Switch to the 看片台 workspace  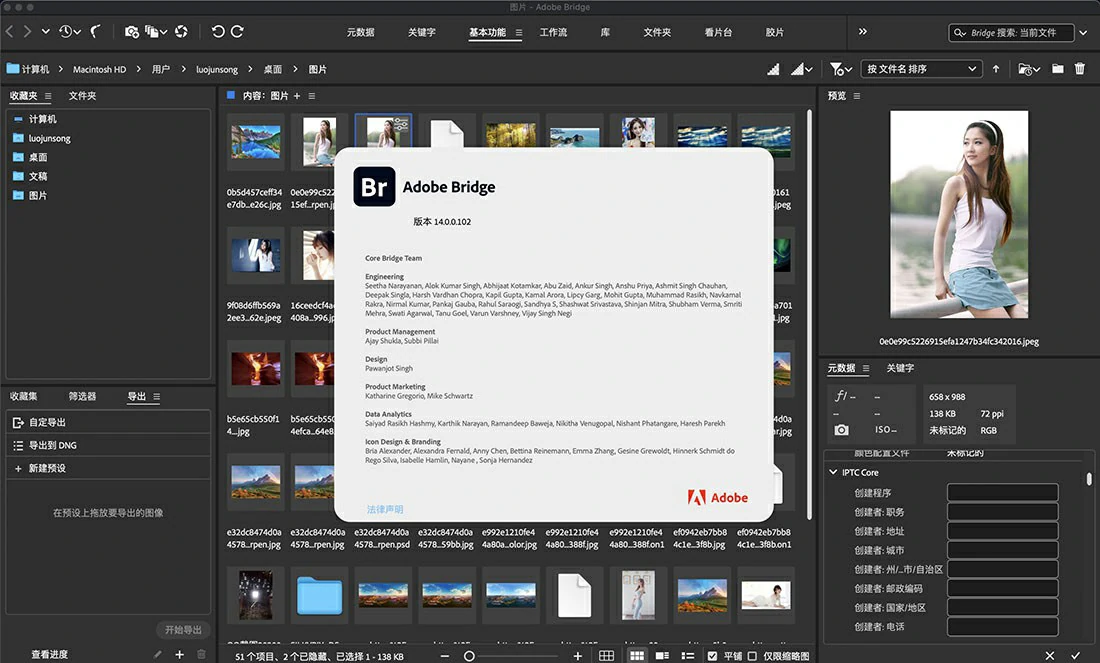tap(718, 32)
